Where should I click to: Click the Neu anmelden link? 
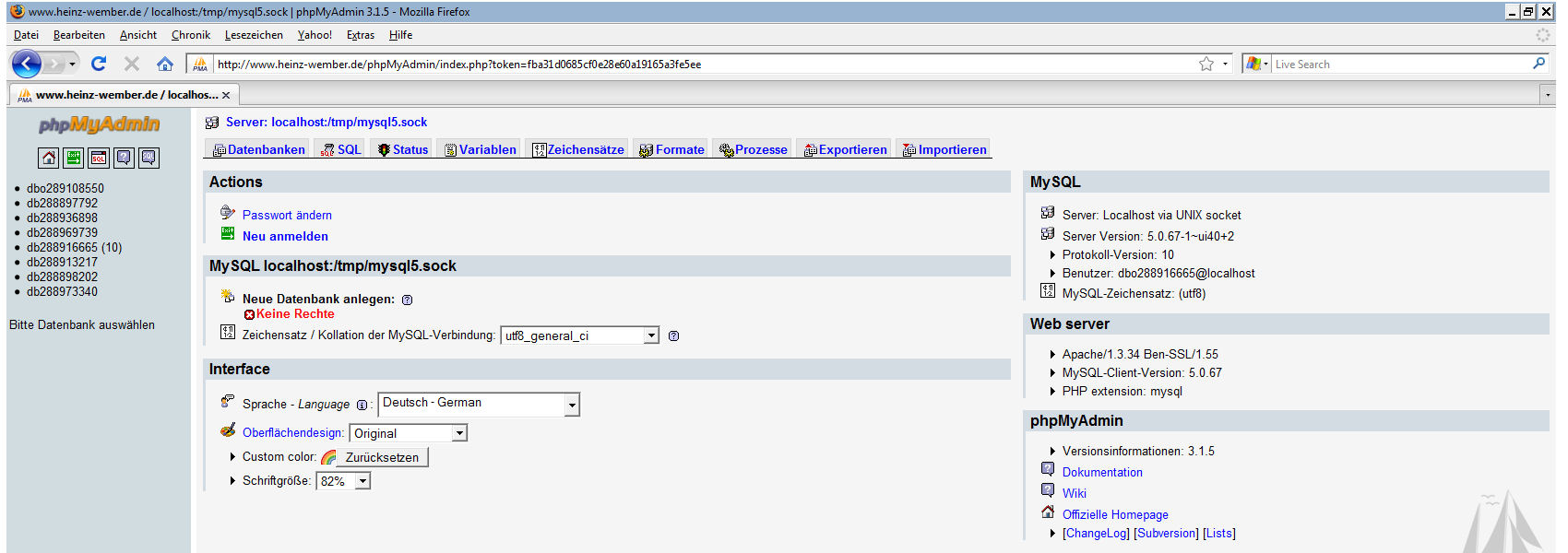pyautogui.click(x=285, y=236)
